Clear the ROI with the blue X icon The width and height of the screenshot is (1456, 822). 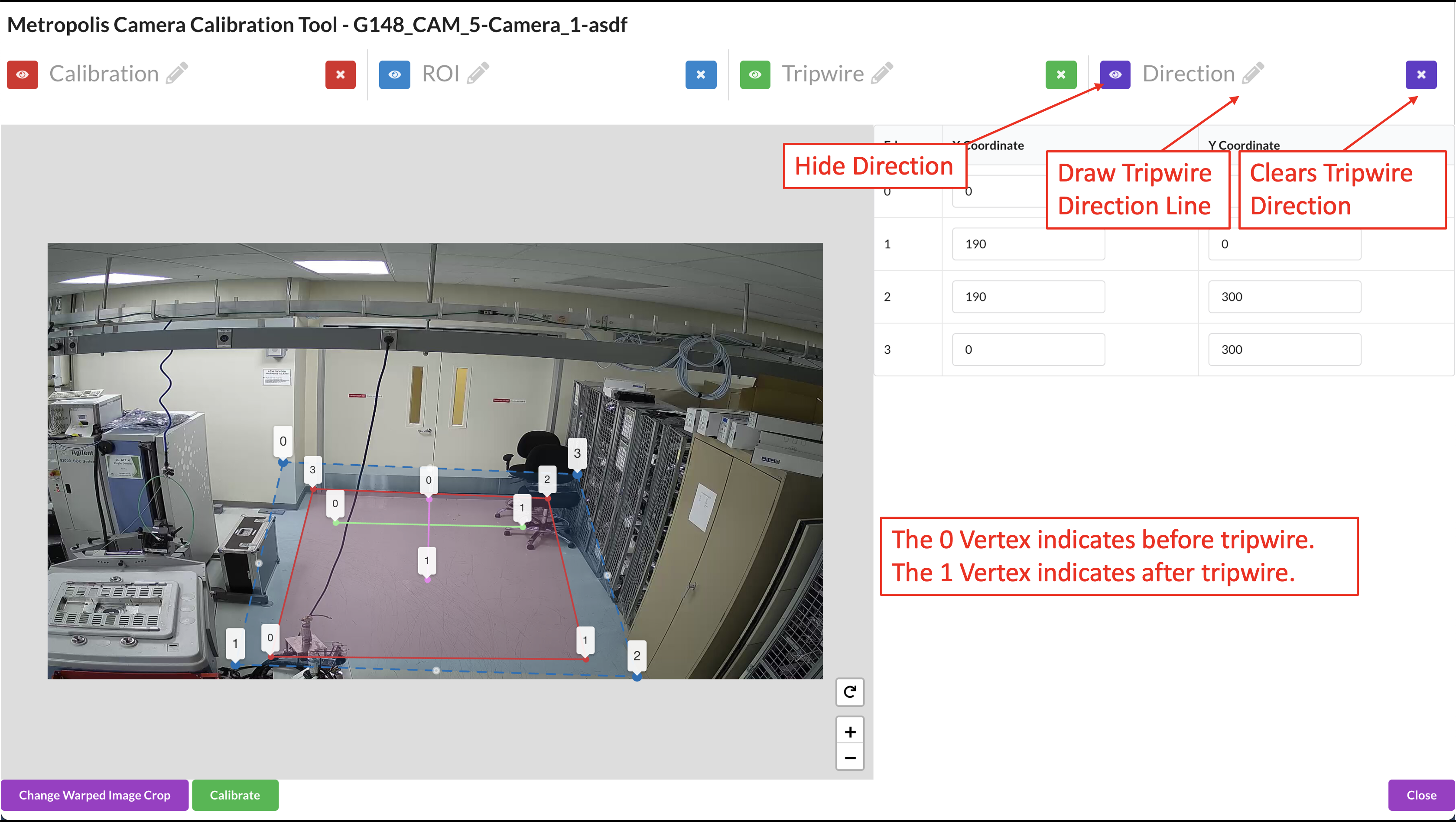point(701,74)
